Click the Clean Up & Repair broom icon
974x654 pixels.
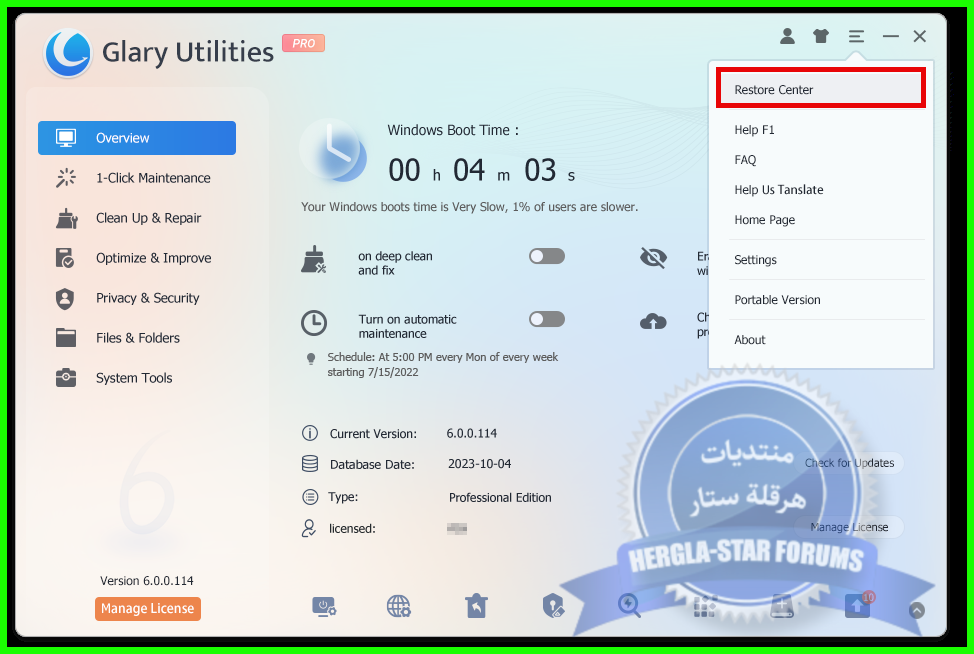point(66,218)
